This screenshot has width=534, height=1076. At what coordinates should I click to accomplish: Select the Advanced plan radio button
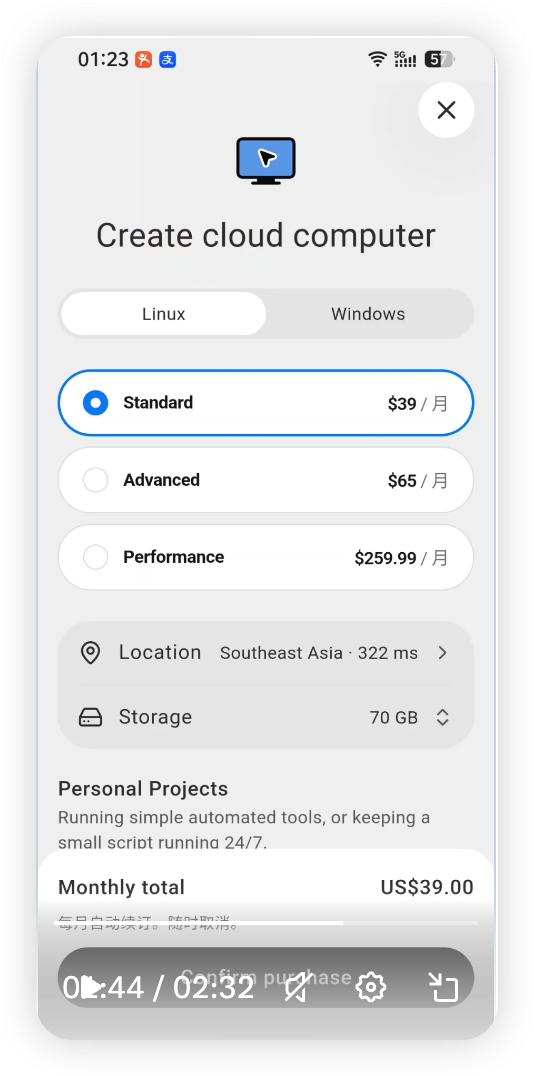pos(95,480)
